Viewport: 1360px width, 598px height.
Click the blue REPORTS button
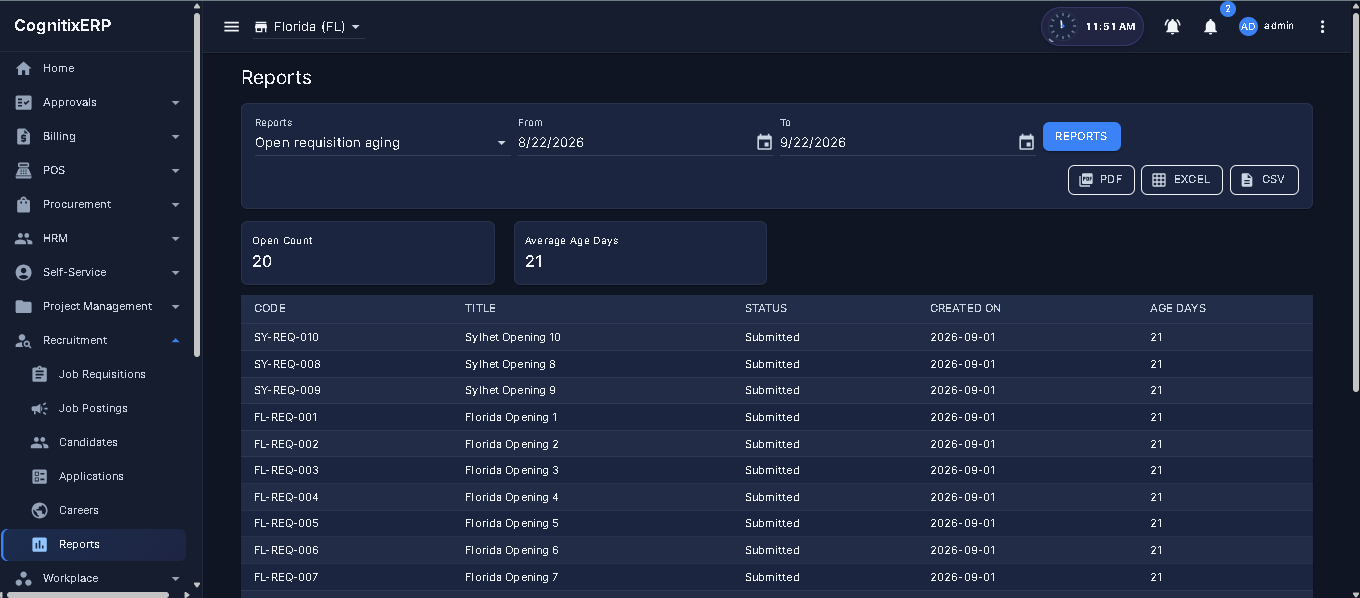tap(1081, 136)
